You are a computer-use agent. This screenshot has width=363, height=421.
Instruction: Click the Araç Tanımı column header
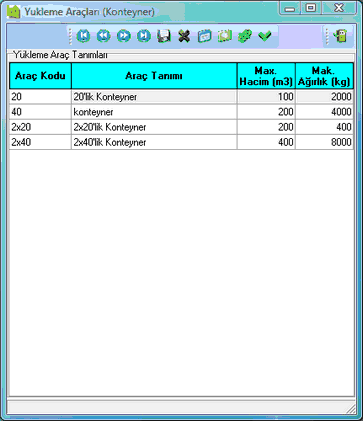tap(154, 76)
